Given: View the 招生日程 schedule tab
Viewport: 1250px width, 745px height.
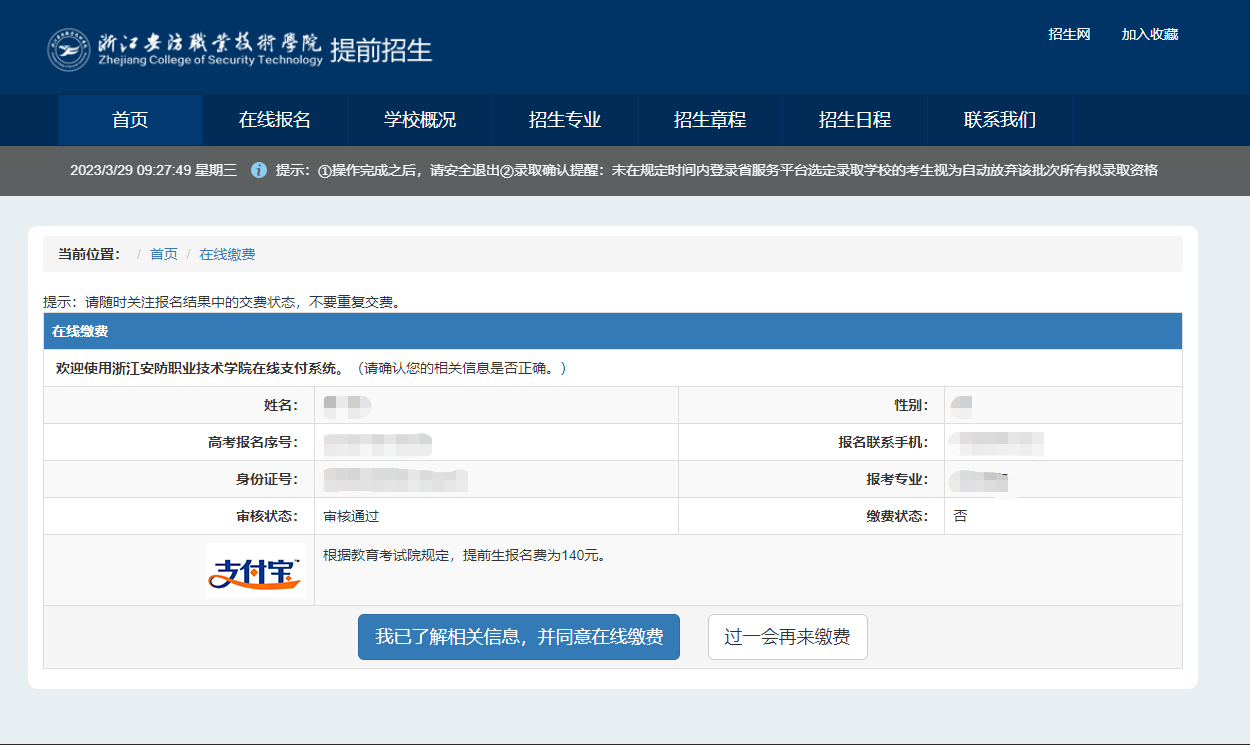Looking at the screenshot, I should point(855,120).
